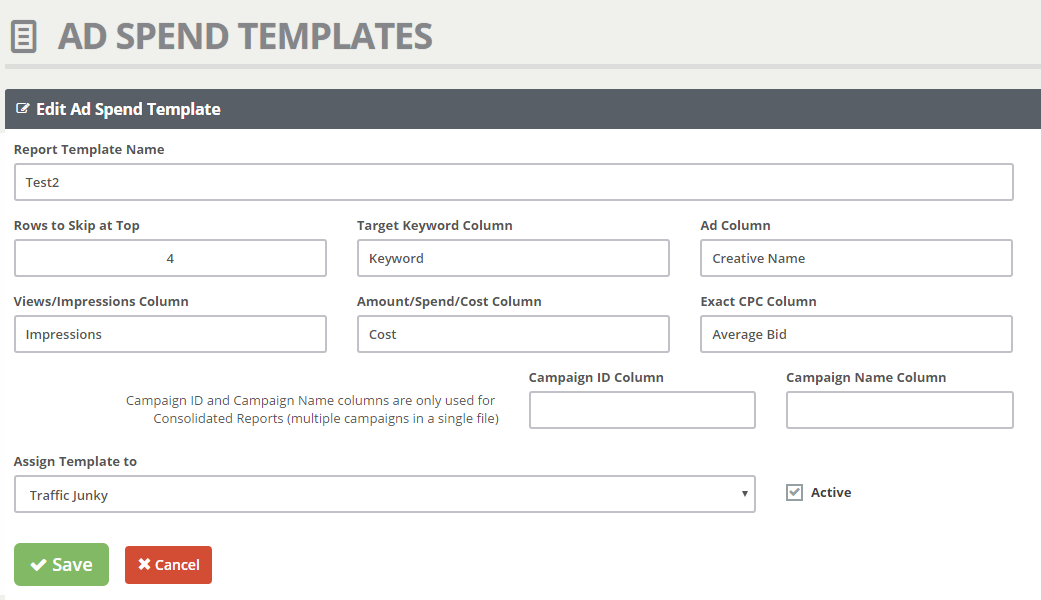Uncheck the Active checkbox
Screen dimensions: 1041x600
coord(794,492)
